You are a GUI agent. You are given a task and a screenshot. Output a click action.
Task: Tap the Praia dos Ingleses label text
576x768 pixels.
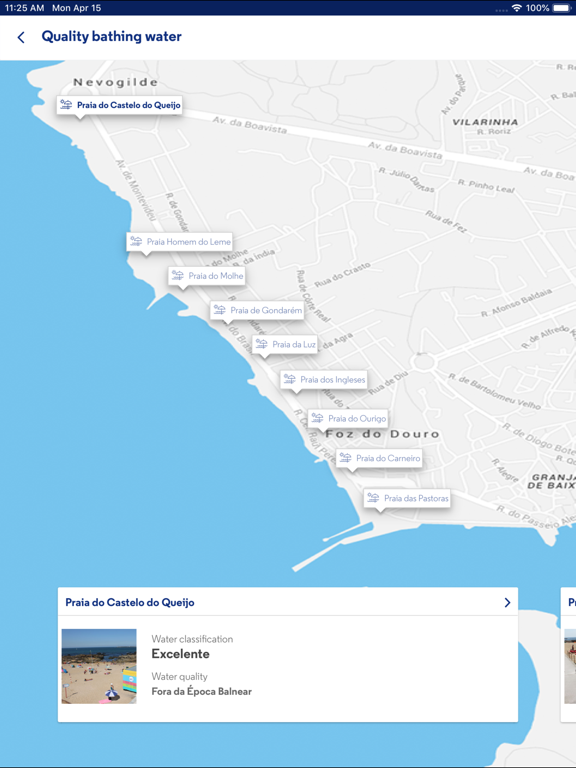[333, 379]
